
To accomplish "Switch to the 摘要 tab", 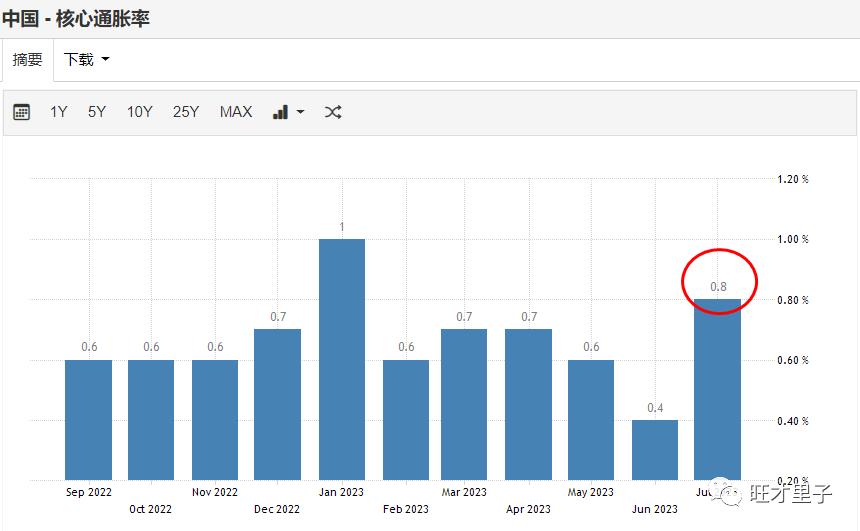I will (x=27, y=60).
